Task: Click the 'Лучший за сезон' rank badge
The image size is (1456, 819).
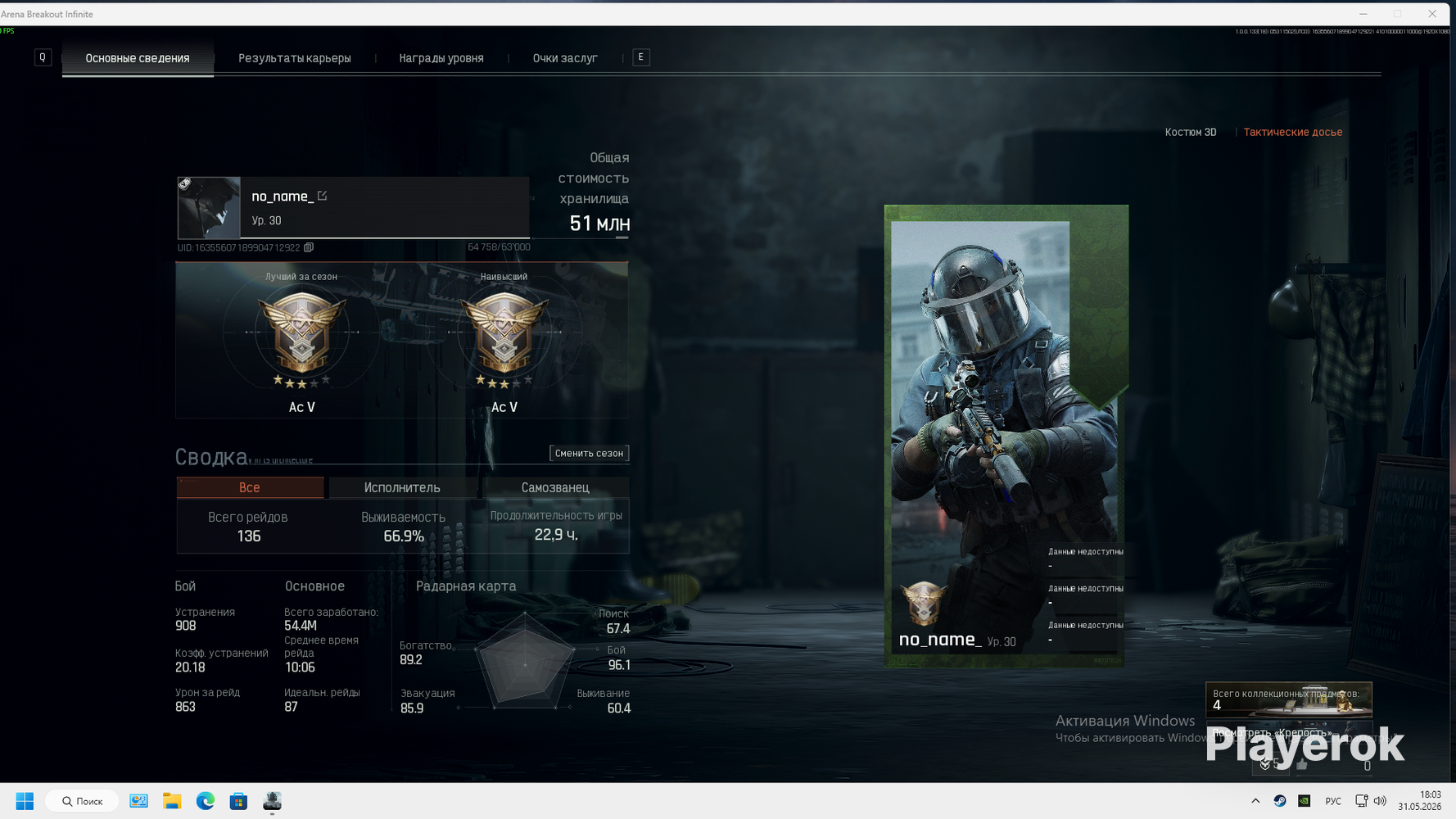Action: [x=301, y=333]
